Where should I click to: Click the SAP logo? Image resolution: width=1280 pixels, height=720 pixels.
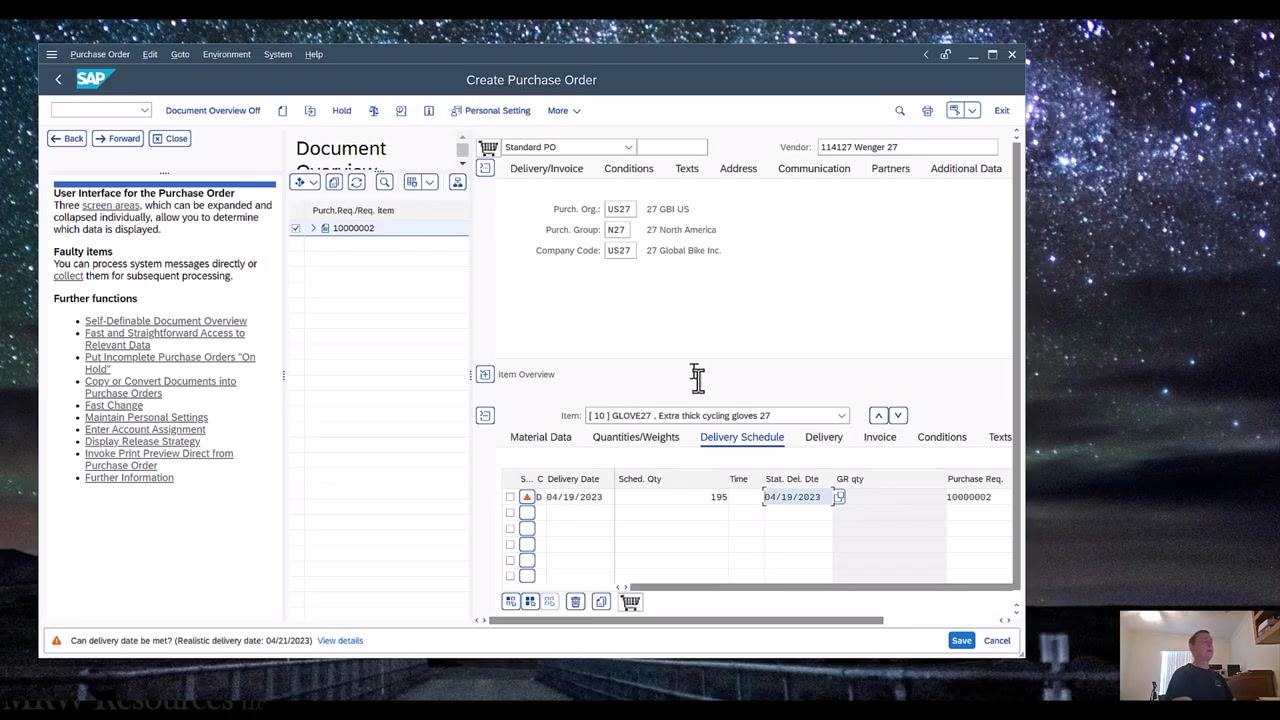(x=96, y=79)
